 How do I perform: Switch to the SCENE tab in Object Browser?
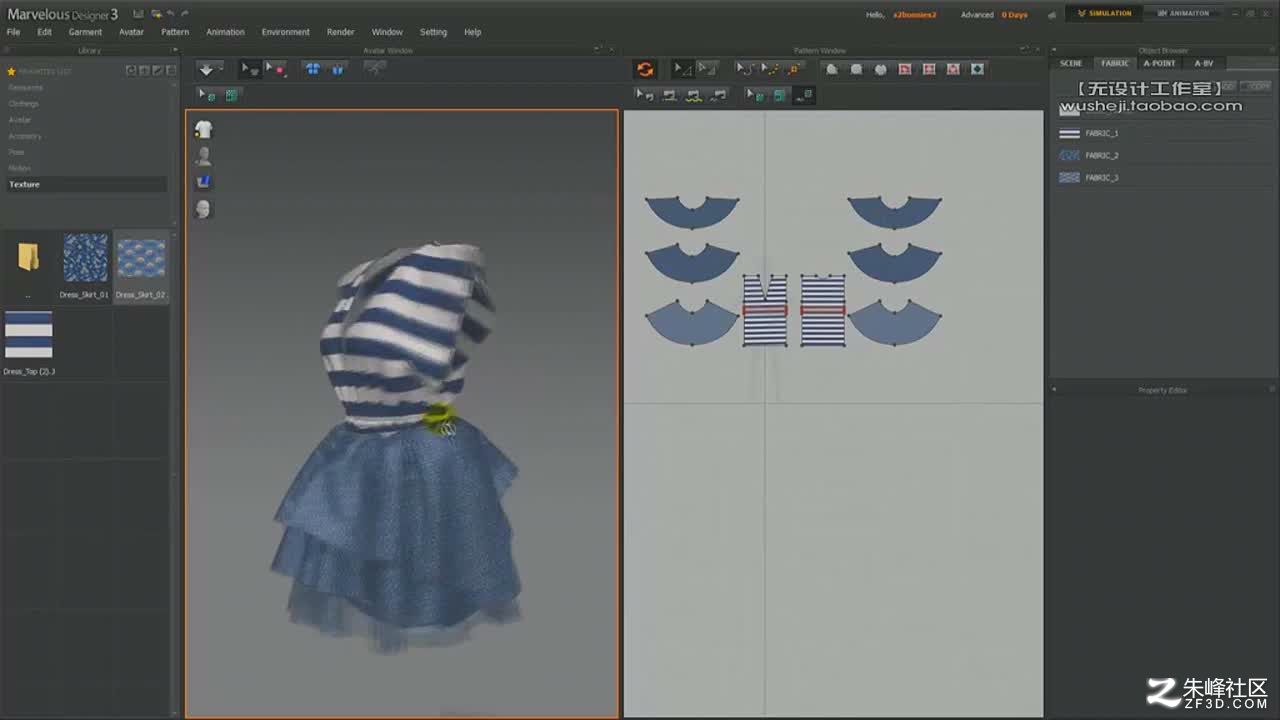pyautogui.click(x=1071, y=63)
